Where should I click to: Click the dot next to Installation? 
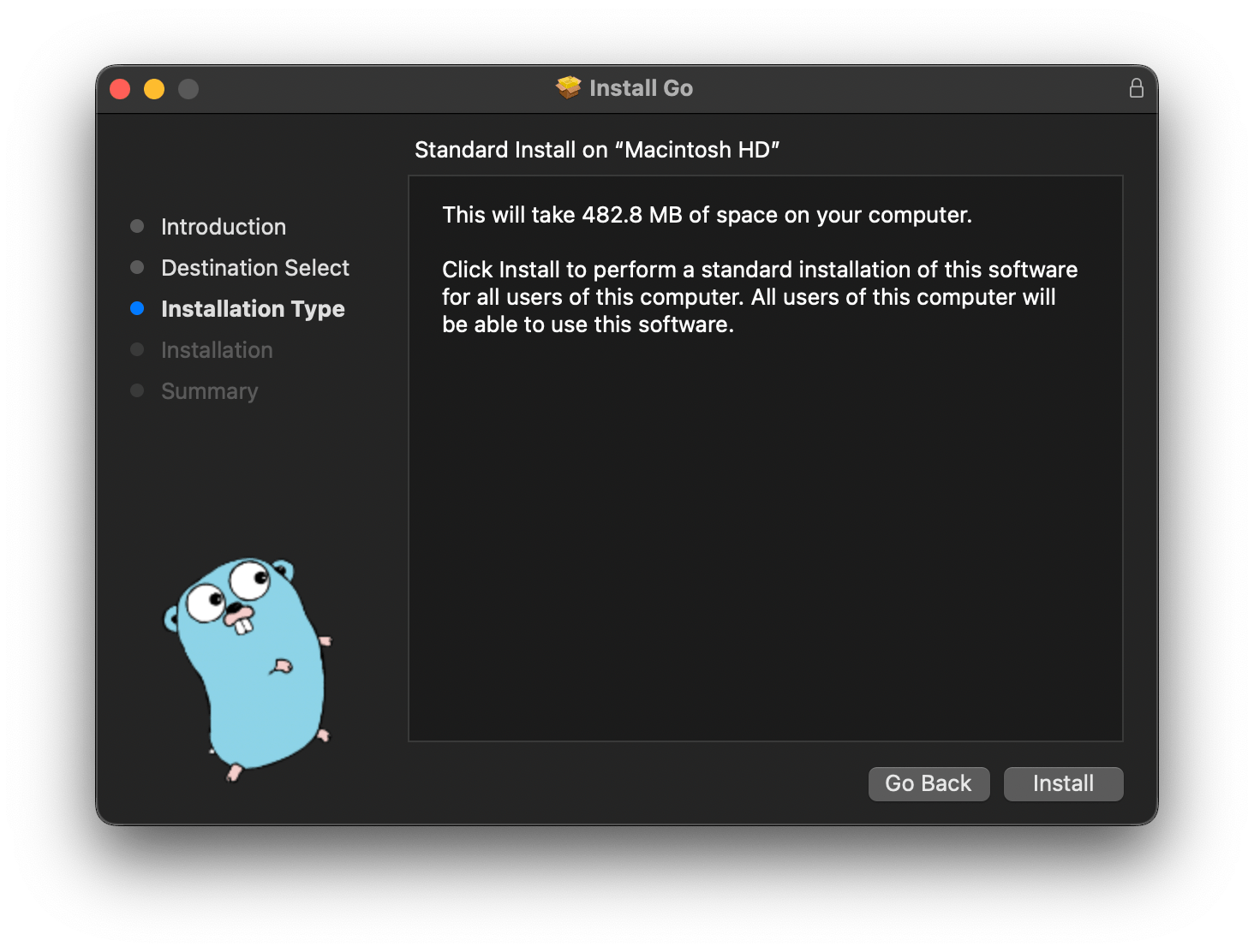(138, 349)
